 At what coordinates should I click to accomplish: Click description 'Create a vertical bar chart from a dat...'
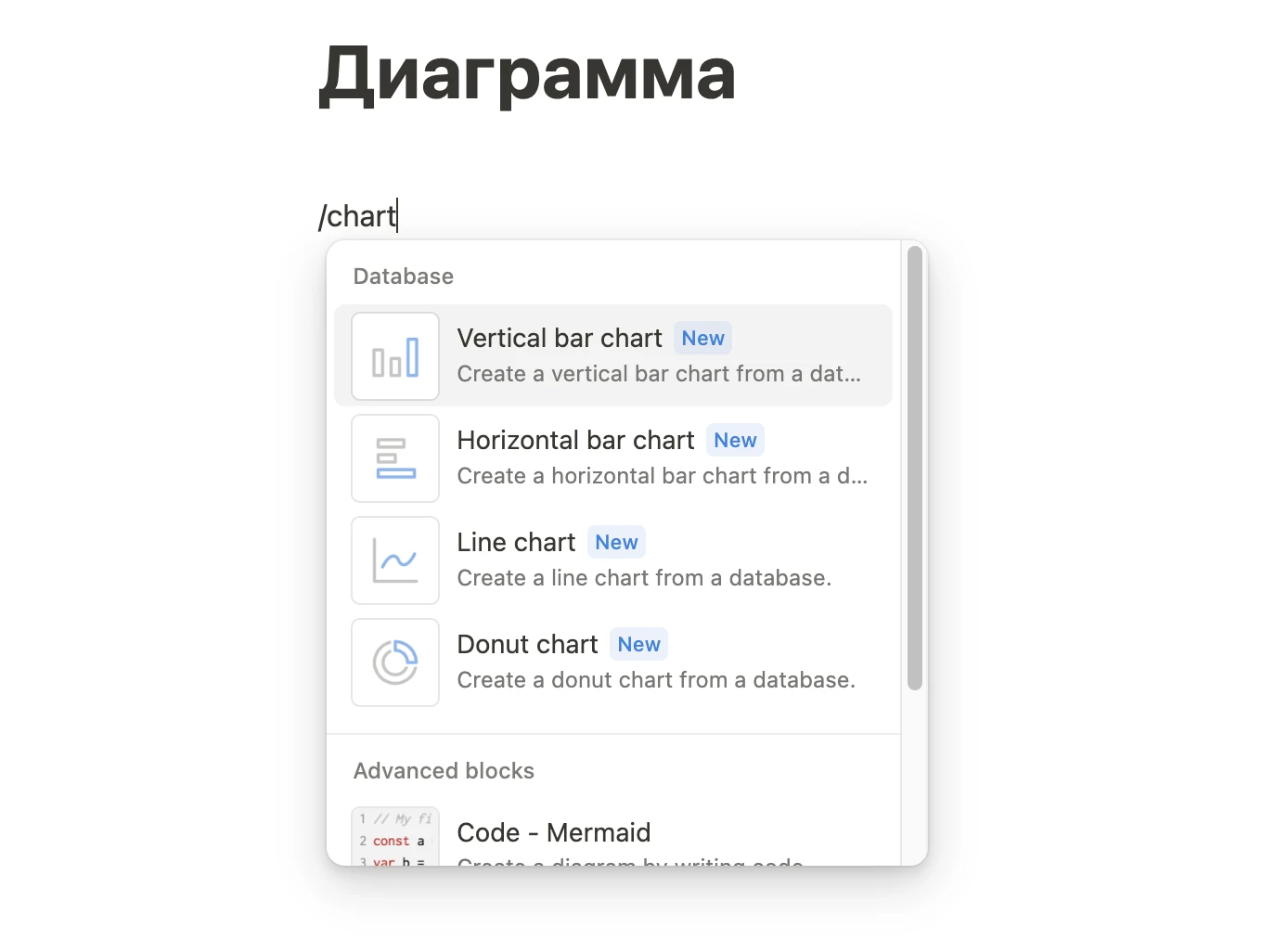click(659, 374)
